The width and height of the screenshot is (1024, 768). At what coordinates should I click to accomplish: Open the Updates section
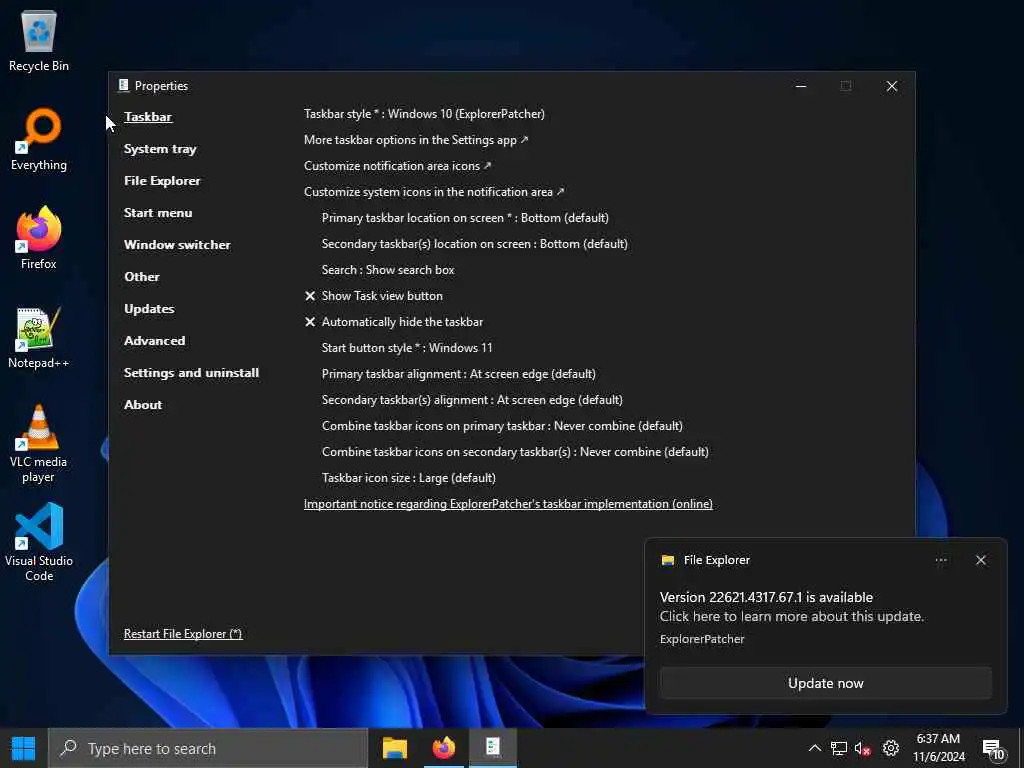pyautogui.click(x=149, y=309)
